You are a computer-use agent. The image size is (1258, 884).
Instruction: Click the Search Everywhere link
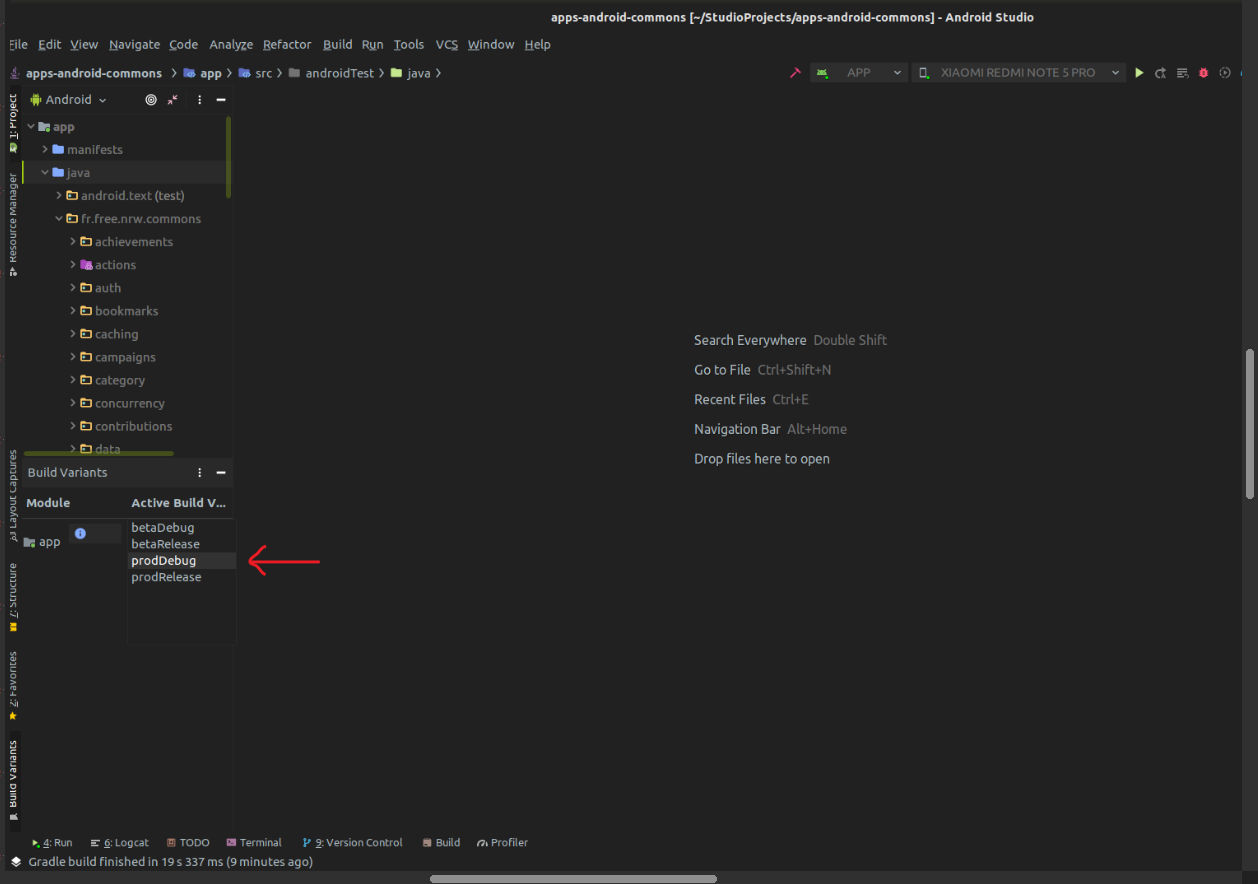(750, 340)
